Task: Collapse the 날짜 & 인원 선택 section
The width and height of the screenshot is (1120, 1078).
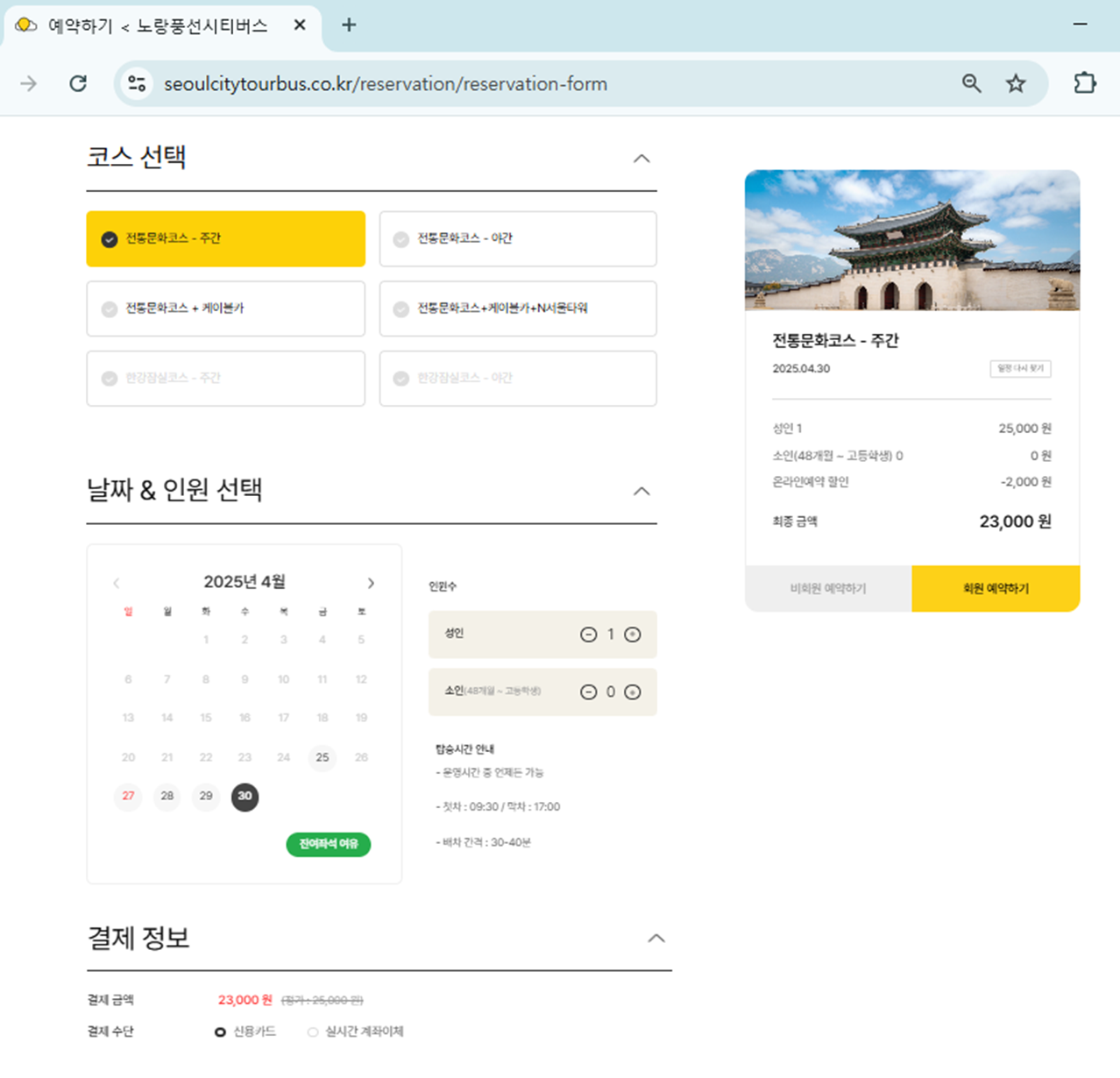Action: tap(642, 491)
